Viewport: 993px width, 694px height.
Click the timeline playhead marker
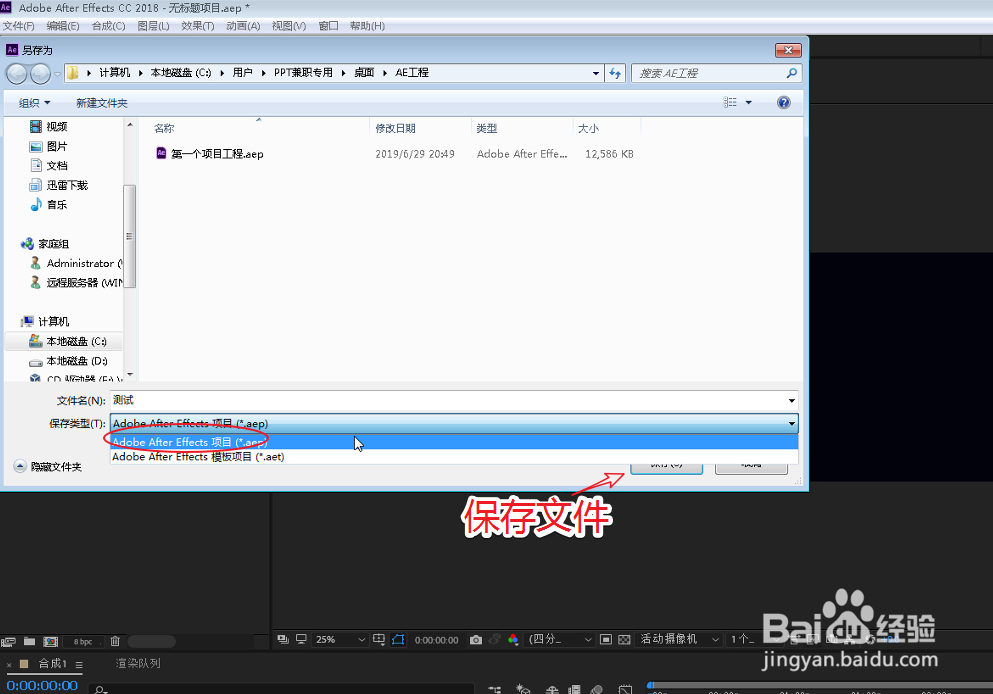(x=650, y=685)
